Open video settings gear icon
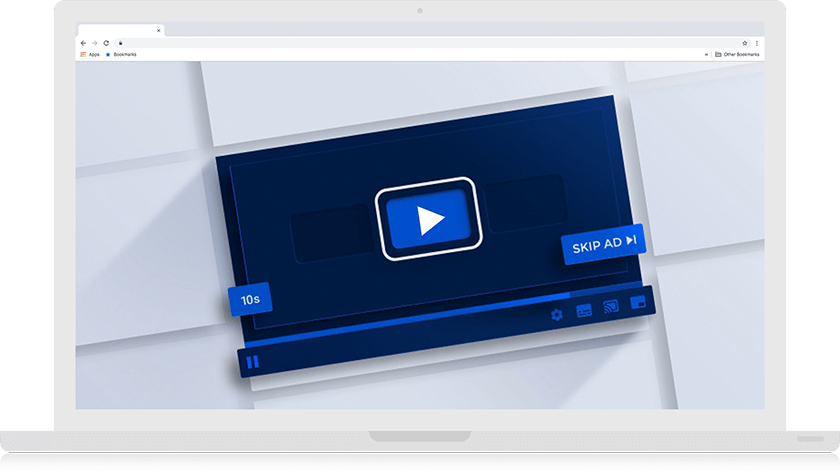 557,315
